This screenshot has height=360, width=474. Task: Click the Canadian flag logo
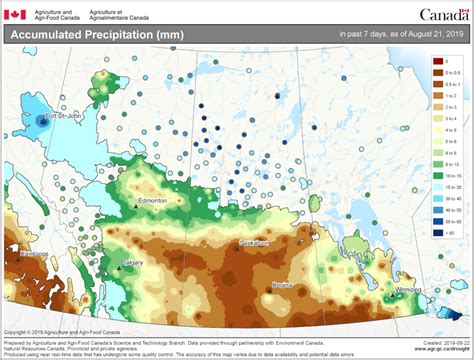click(15, 15)
